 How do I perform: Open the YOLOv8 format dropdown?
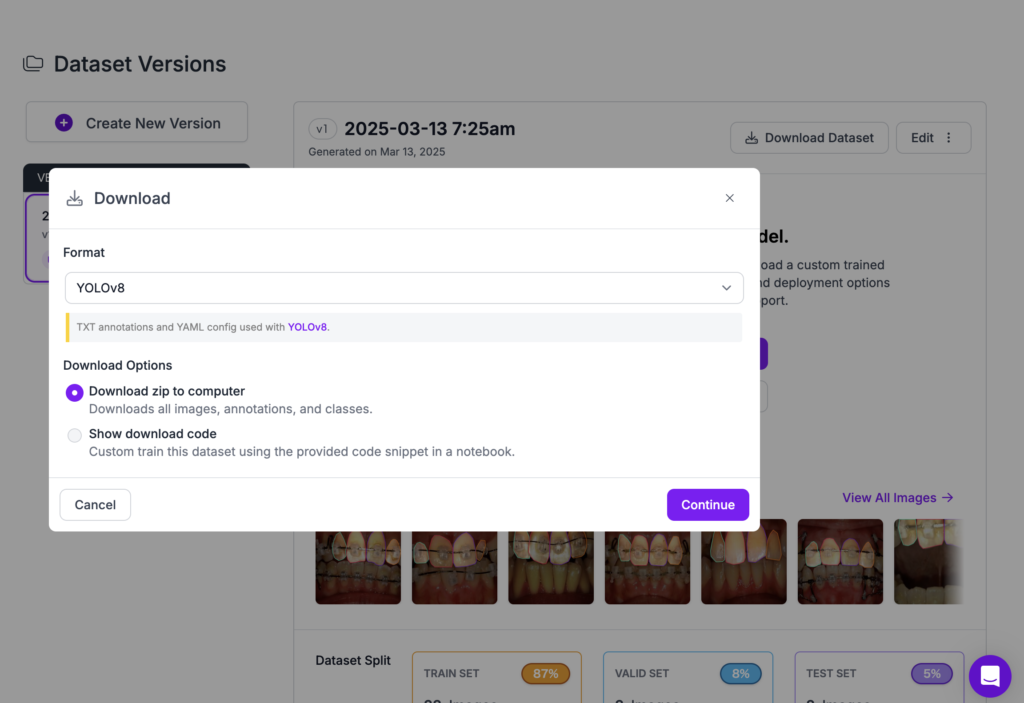pos(404,288)
